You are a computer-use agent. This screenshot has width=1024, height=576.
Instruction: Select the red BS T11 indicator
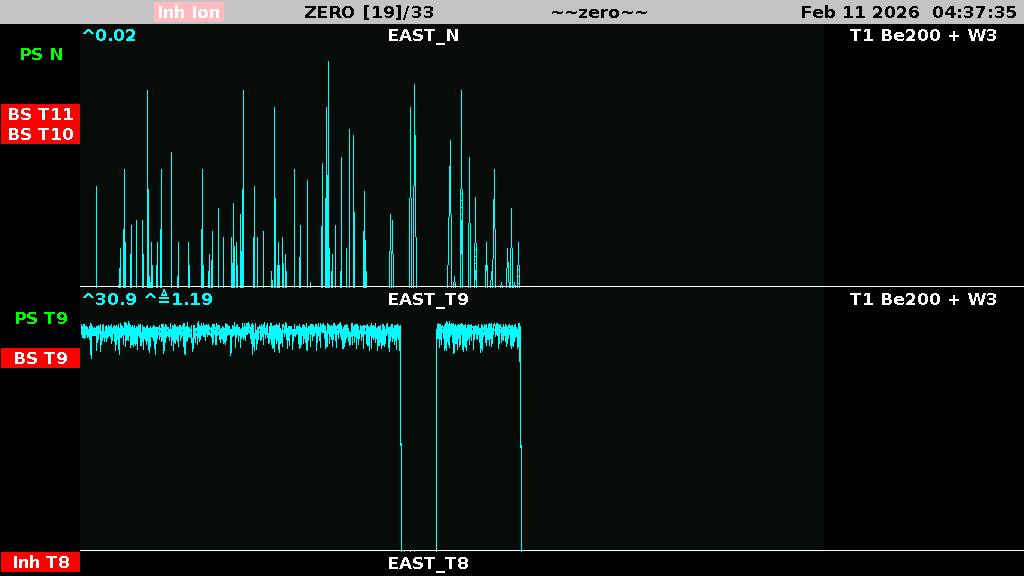tap(41, 114)
